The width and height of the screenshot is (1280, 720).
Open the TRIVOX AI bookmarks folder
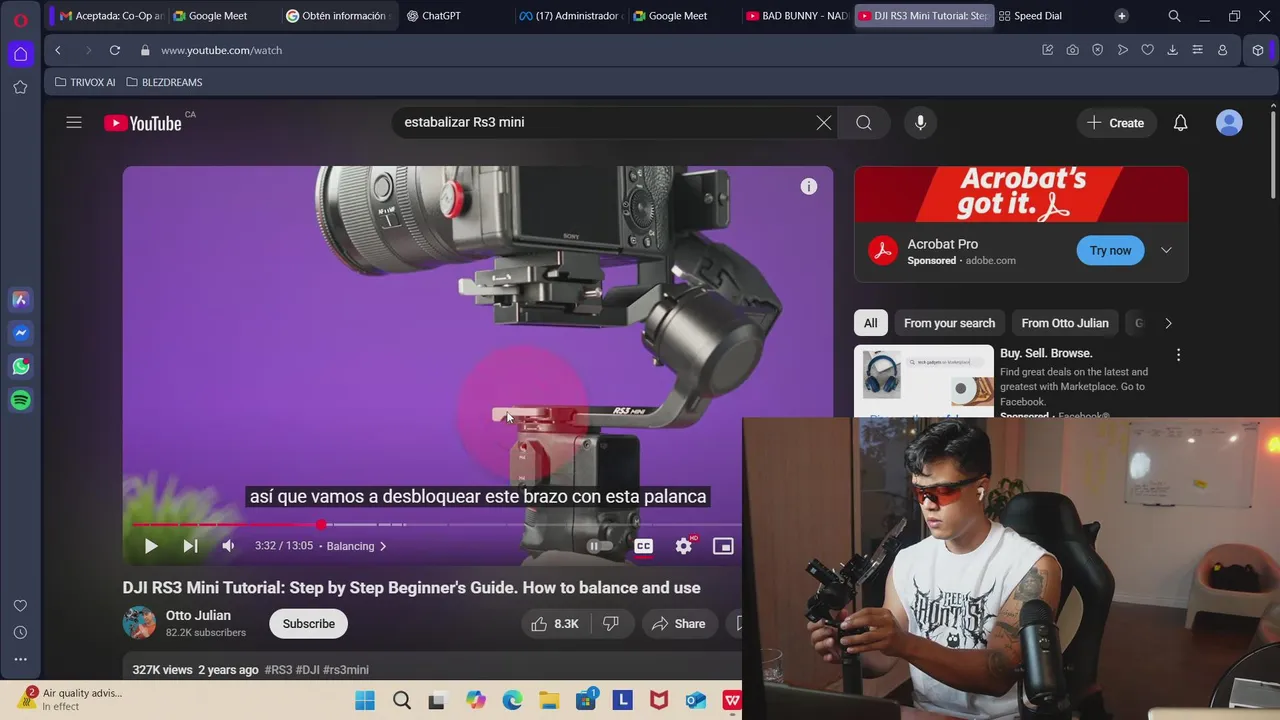coord(85,82)
